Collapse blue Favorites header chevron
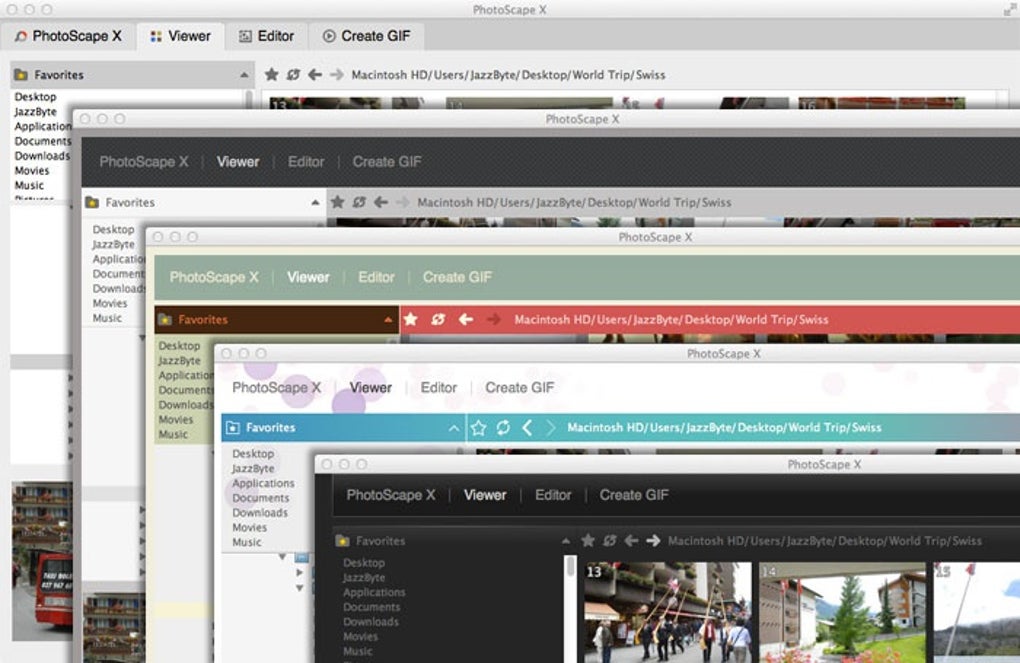This screenshot has height=663, width=1020. (453, 427)
